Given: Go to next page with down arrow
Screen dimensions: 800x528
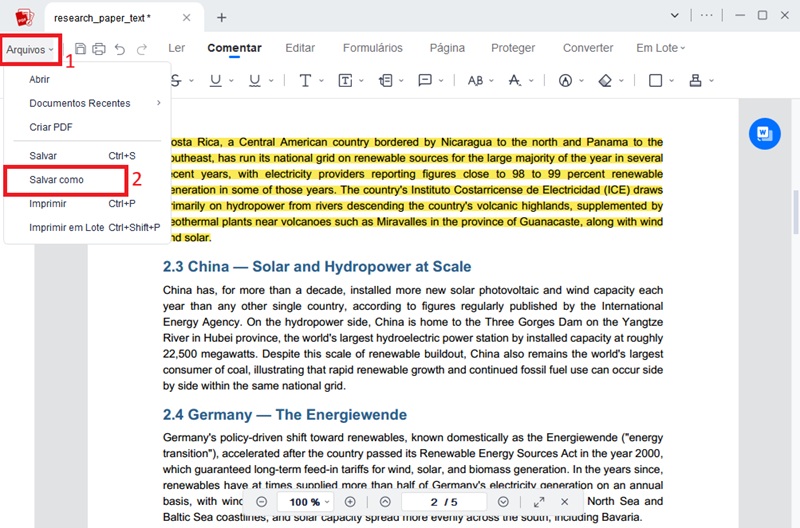Looking at the screenshot, I should point(503,502).
